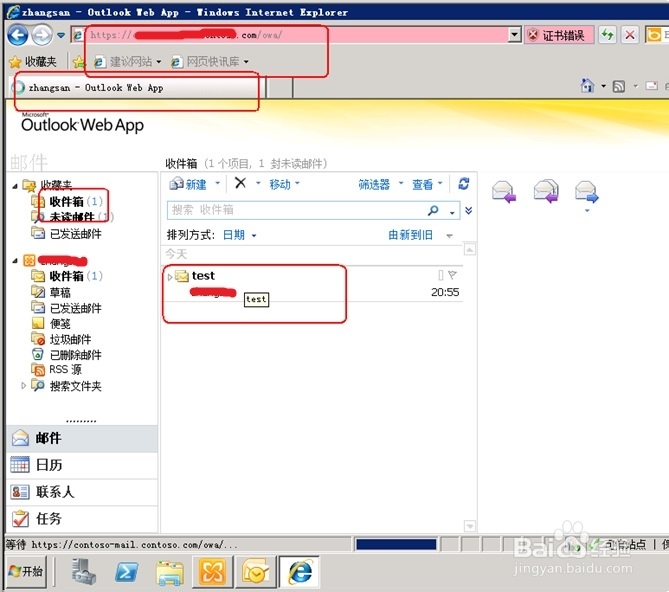The height and width of the screenshot is (592, 669).
Task: Open the address bar dropdown arrow
Action: (515, 35)
